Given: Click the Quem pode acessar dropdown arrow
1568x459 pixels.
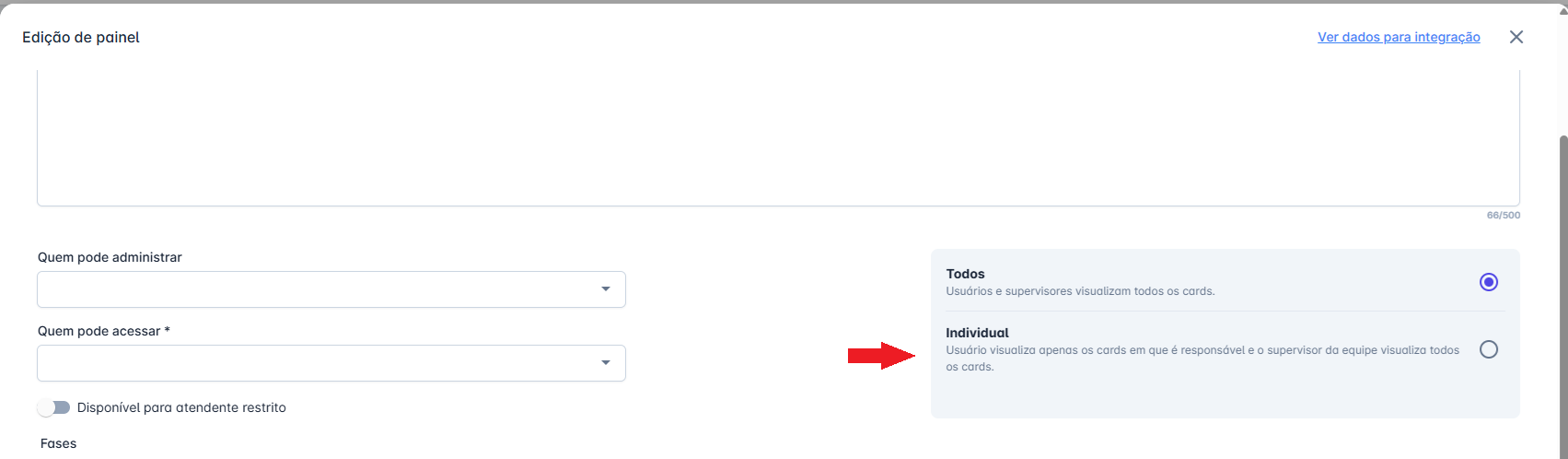Looking at the screenshot, I should click(x=606, y=363).
